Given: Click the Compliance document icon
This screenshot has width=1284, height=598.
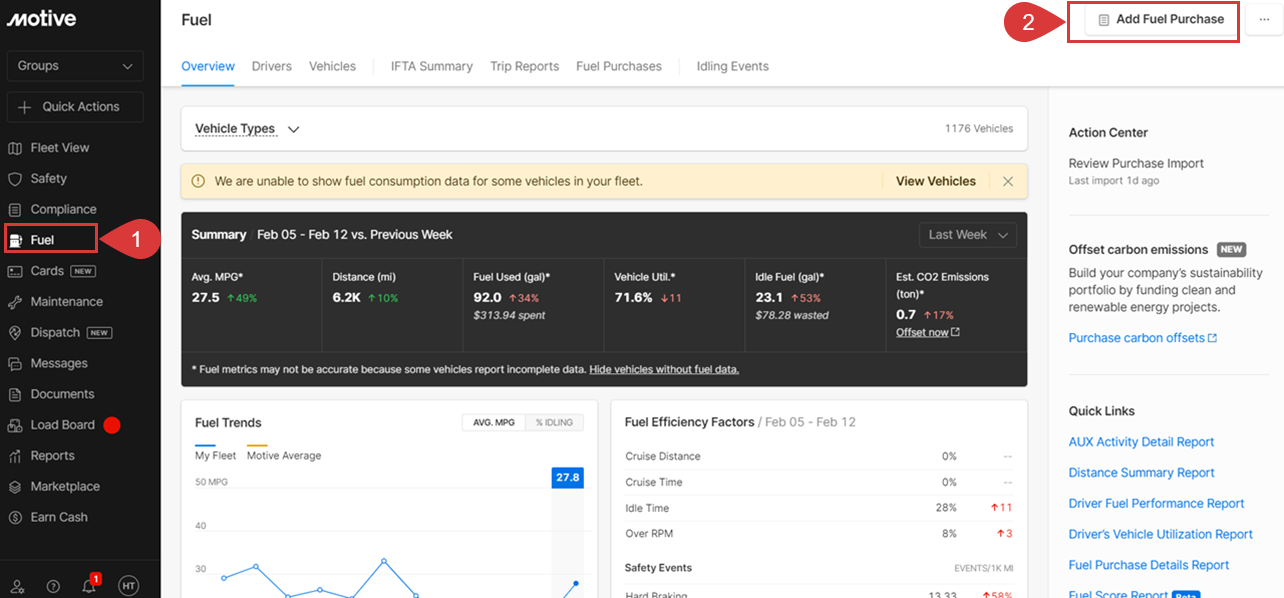Looking at the screenshot, I should click(15, 210).
